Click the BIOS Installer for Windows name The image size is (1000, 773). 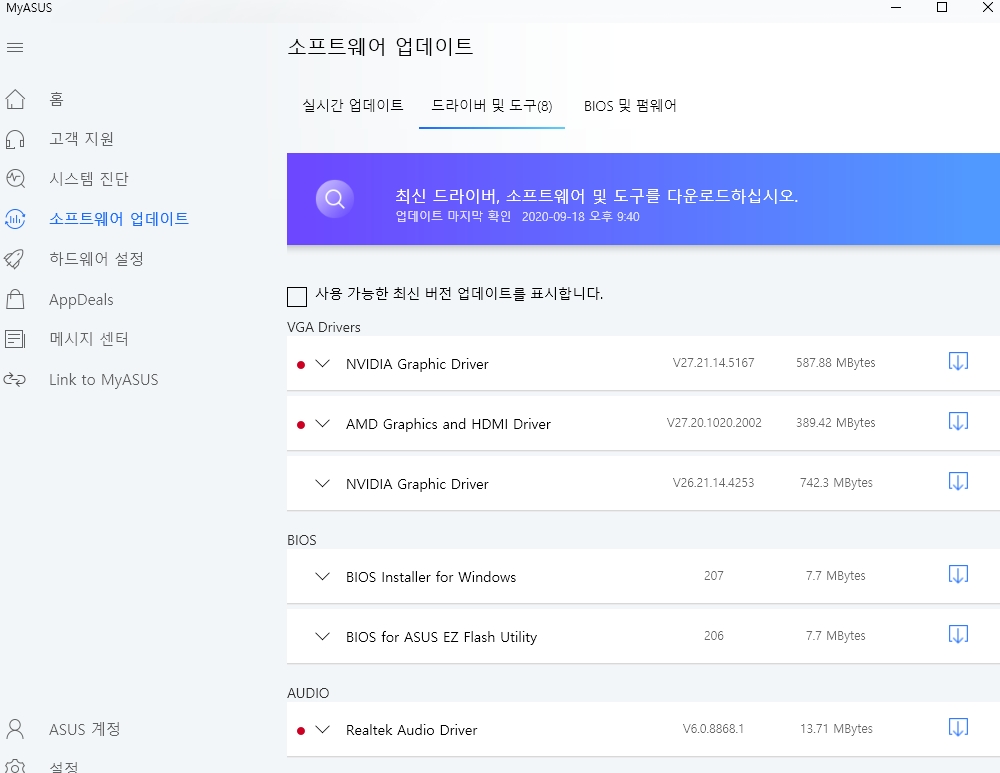point(431,577)
